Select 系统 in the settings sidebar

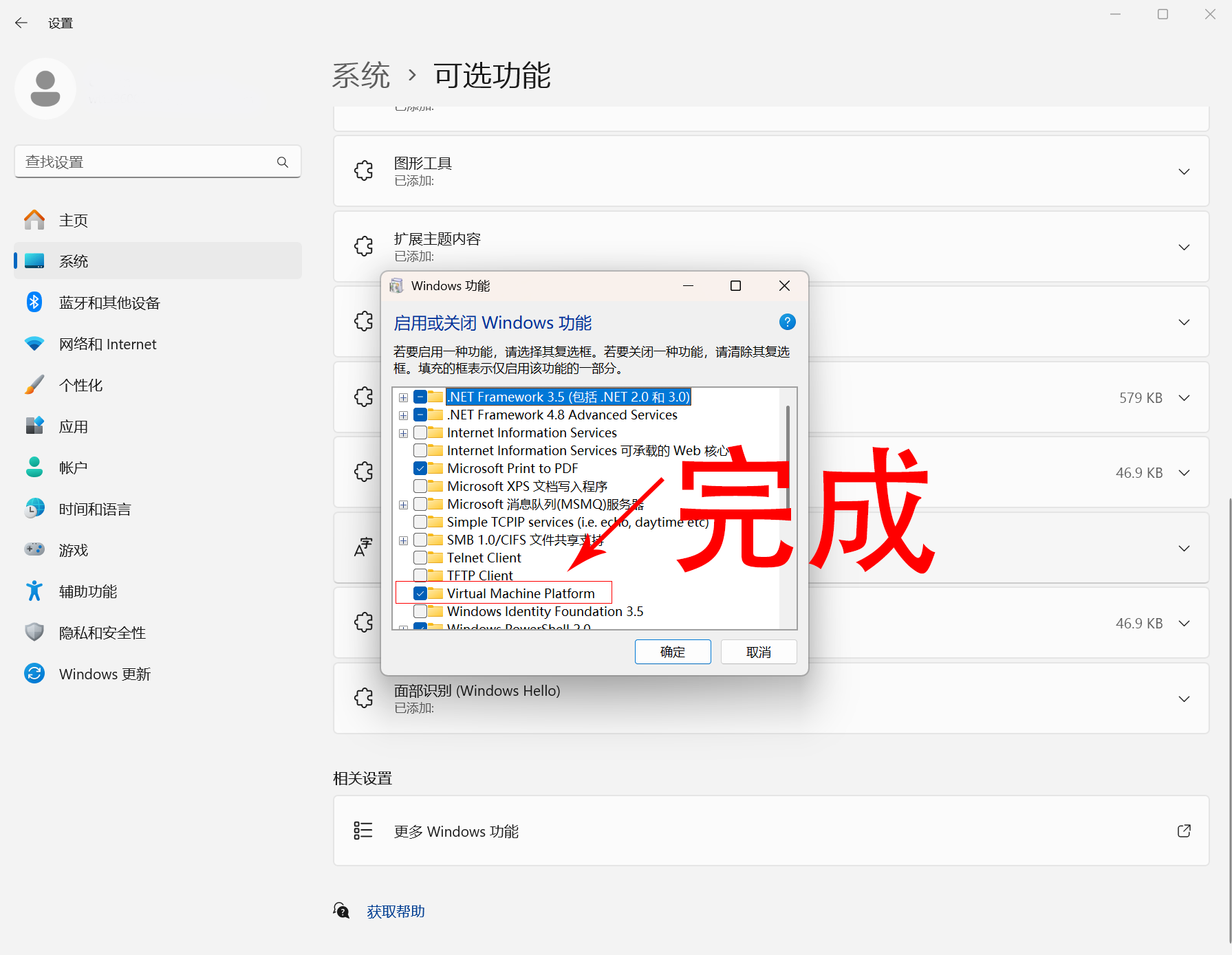pos(158,261)
